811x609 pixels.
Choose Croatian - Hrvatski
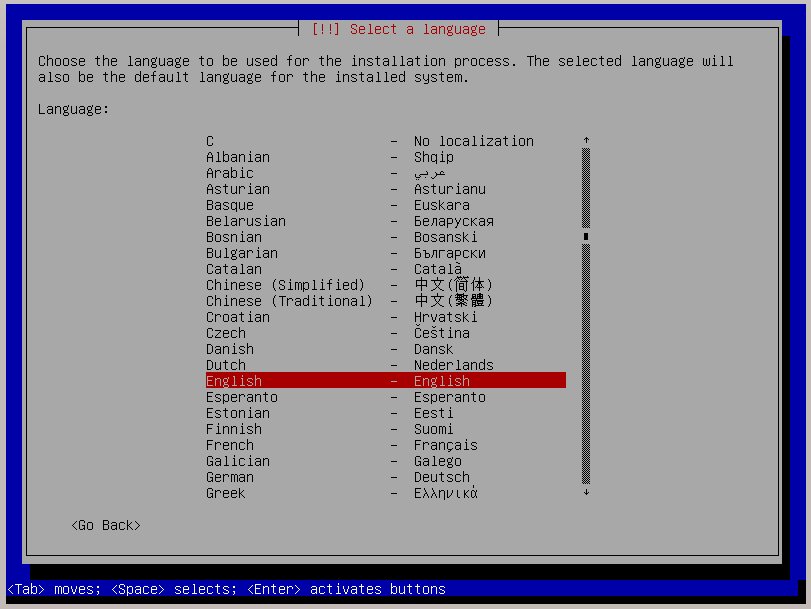pyautogui.click(x=385, y=317)
